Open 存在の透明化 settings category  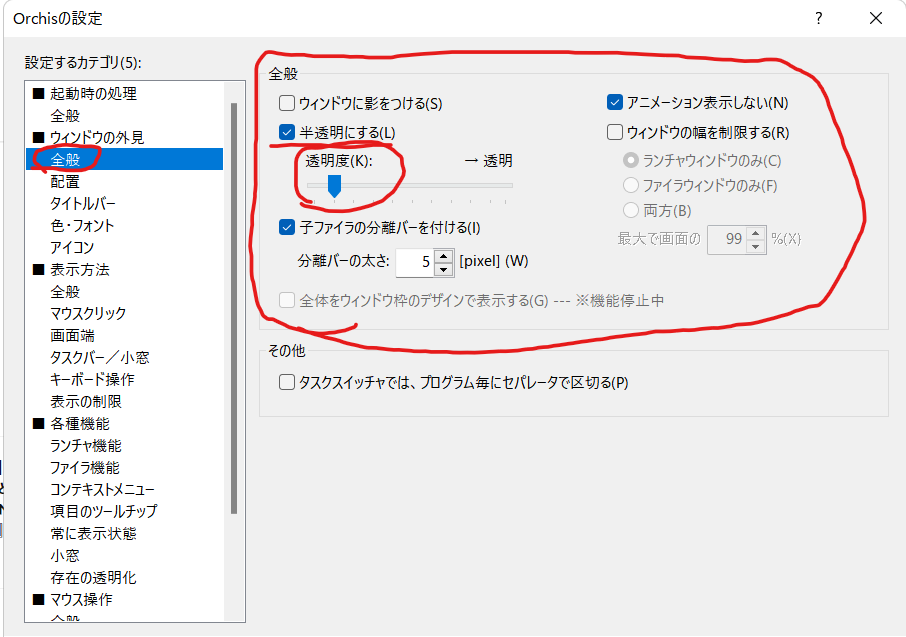[94, 577]
